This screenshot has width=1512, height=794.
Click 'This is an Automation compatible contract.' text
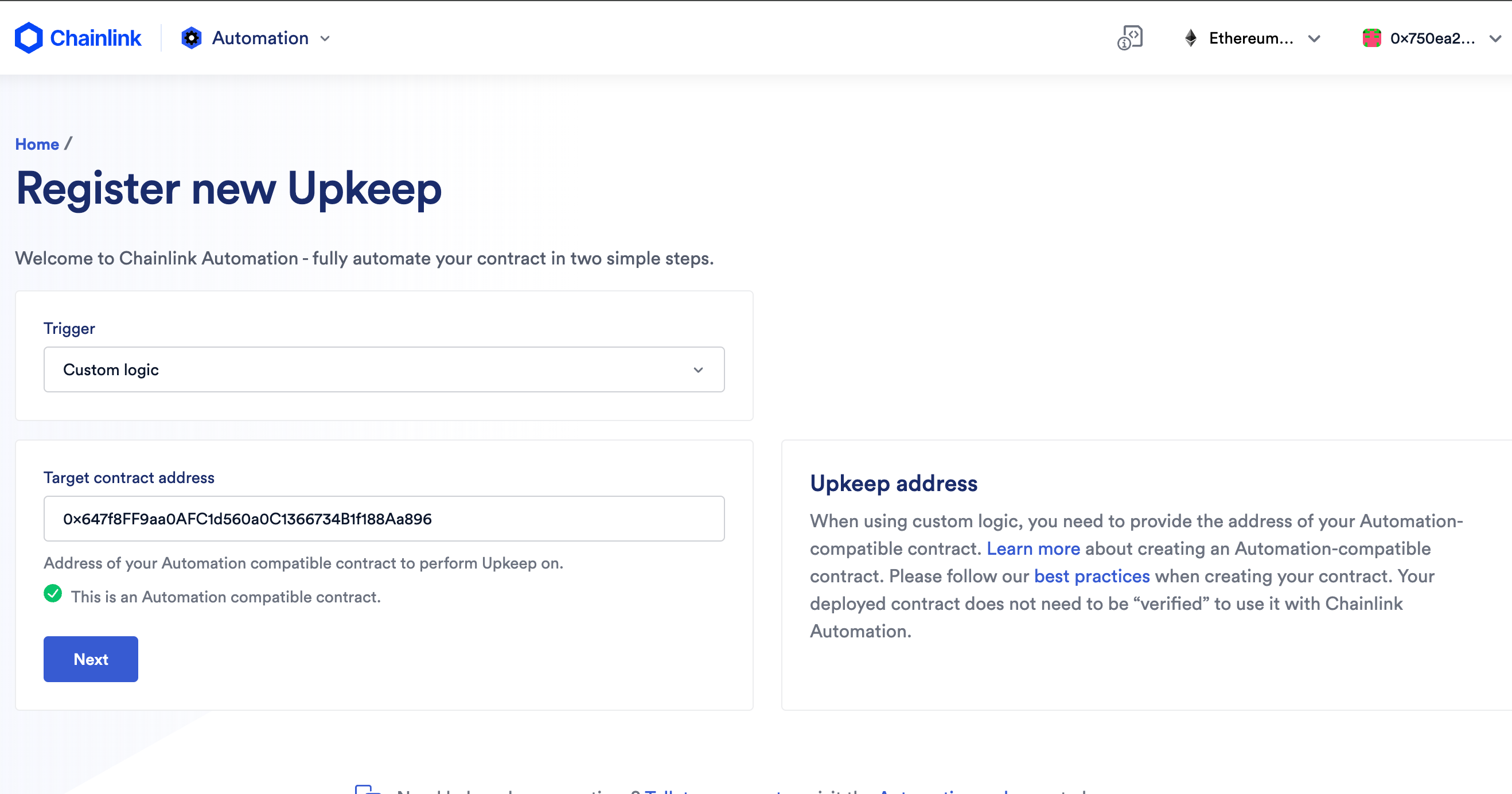226,597
